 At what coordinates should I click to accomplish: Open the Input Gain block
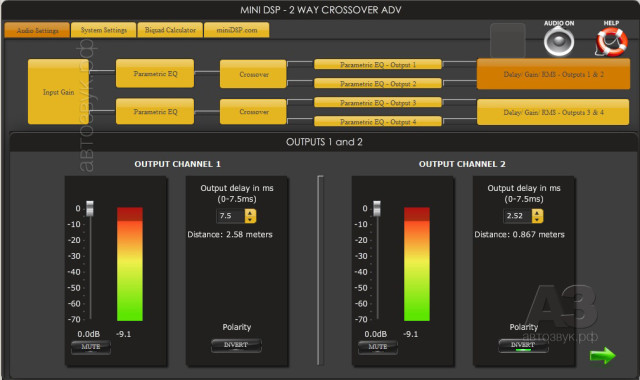(58, 92)
